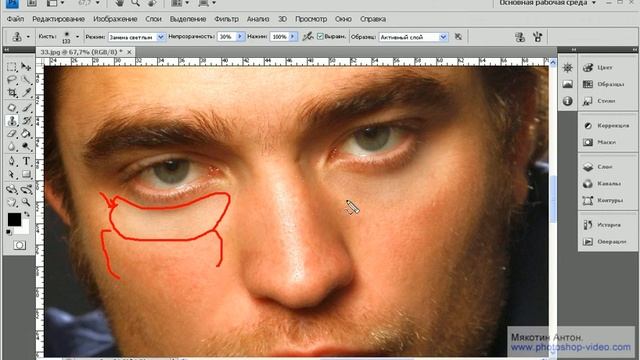
Task: Select the 3D Rotate tool
Action: 12,189
